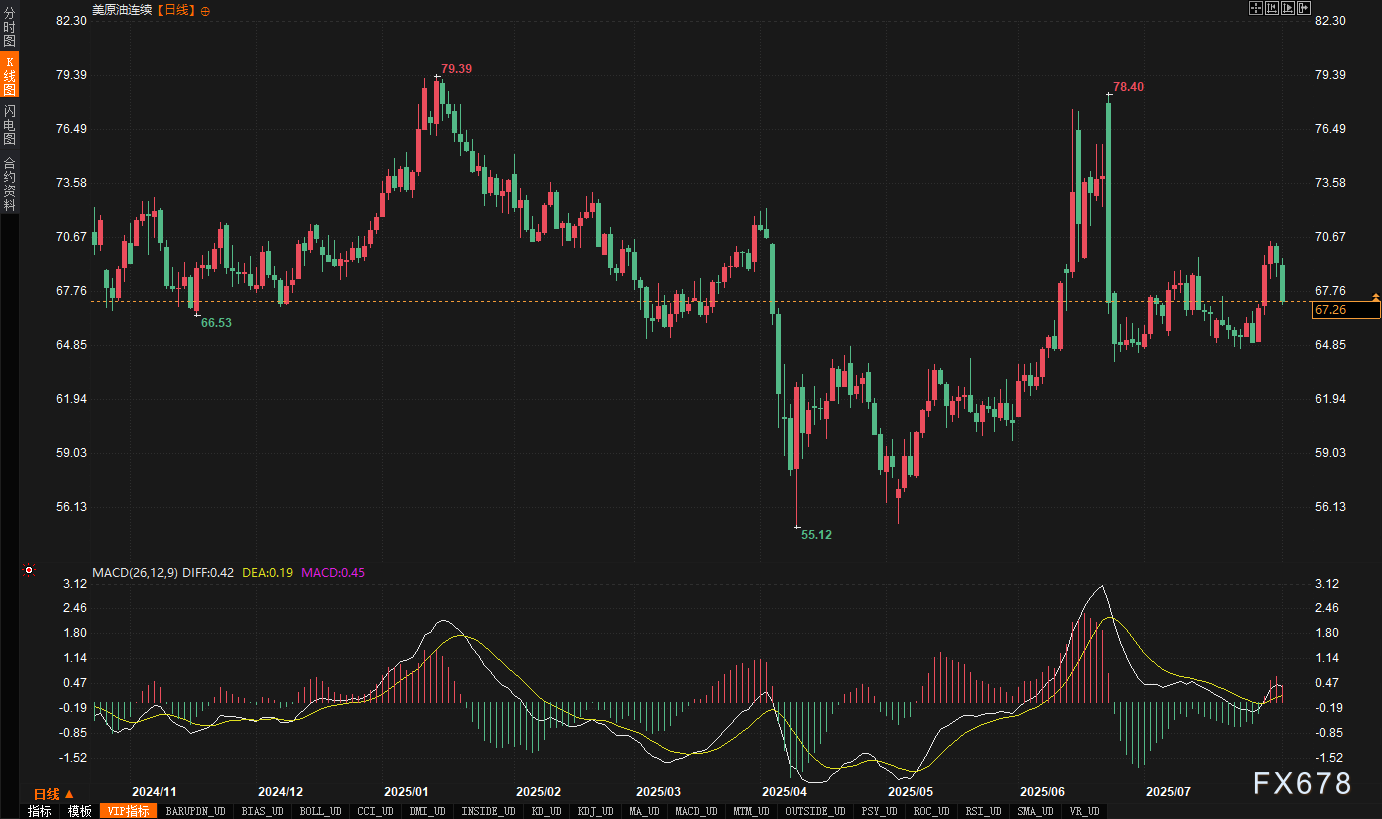
Task: Click the 模板 template button
Action: (80, 811)
